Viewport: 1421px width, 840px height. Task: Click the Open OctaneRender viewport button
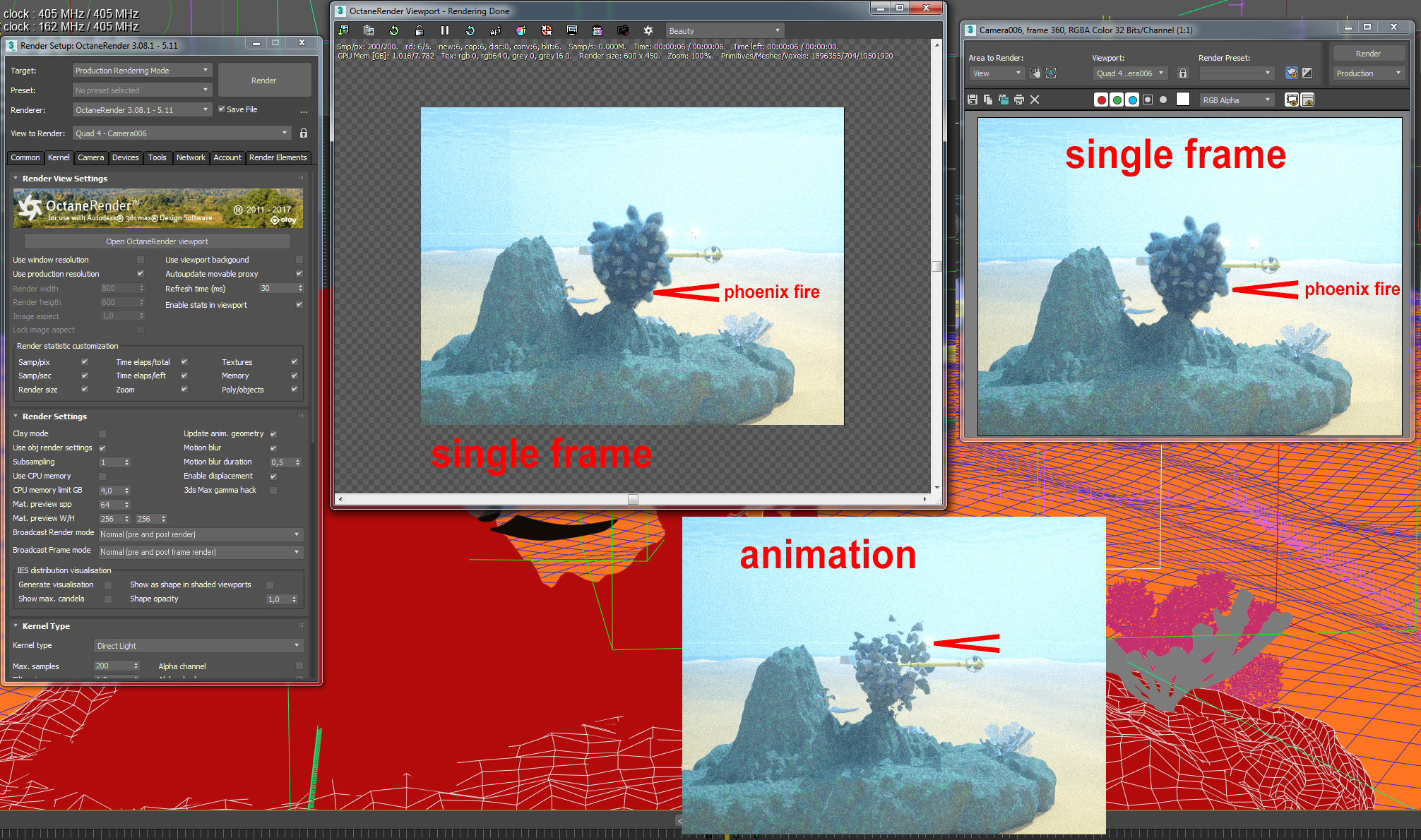click(157, 241)
